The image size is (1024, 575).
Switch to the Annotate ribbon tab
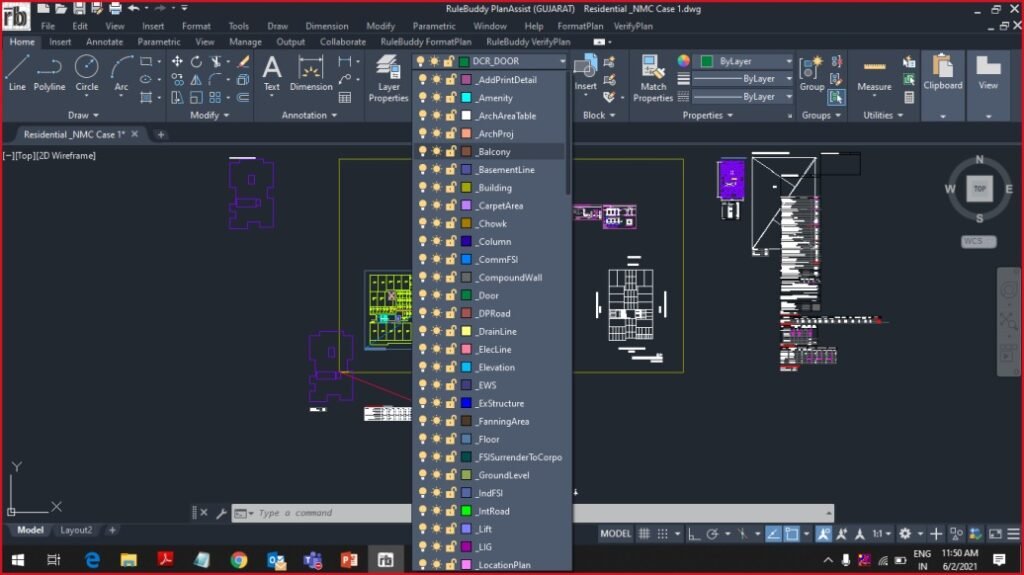(104, 42)
